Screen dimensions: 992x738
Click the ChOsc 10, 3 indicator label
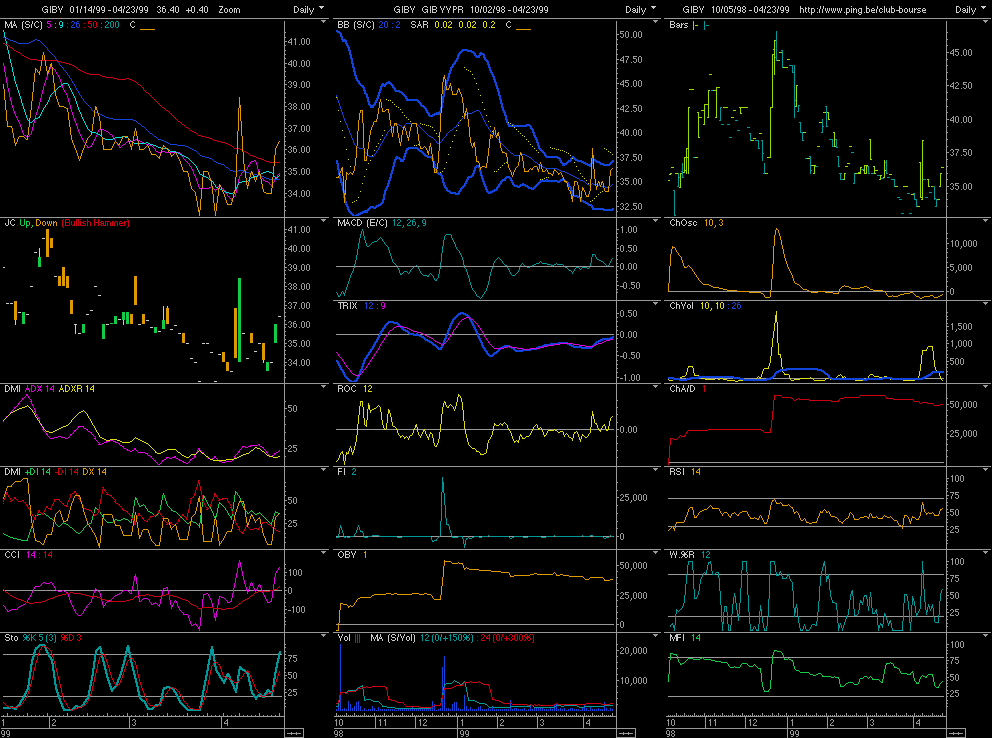pyautogui.click(x=697, y=223)
